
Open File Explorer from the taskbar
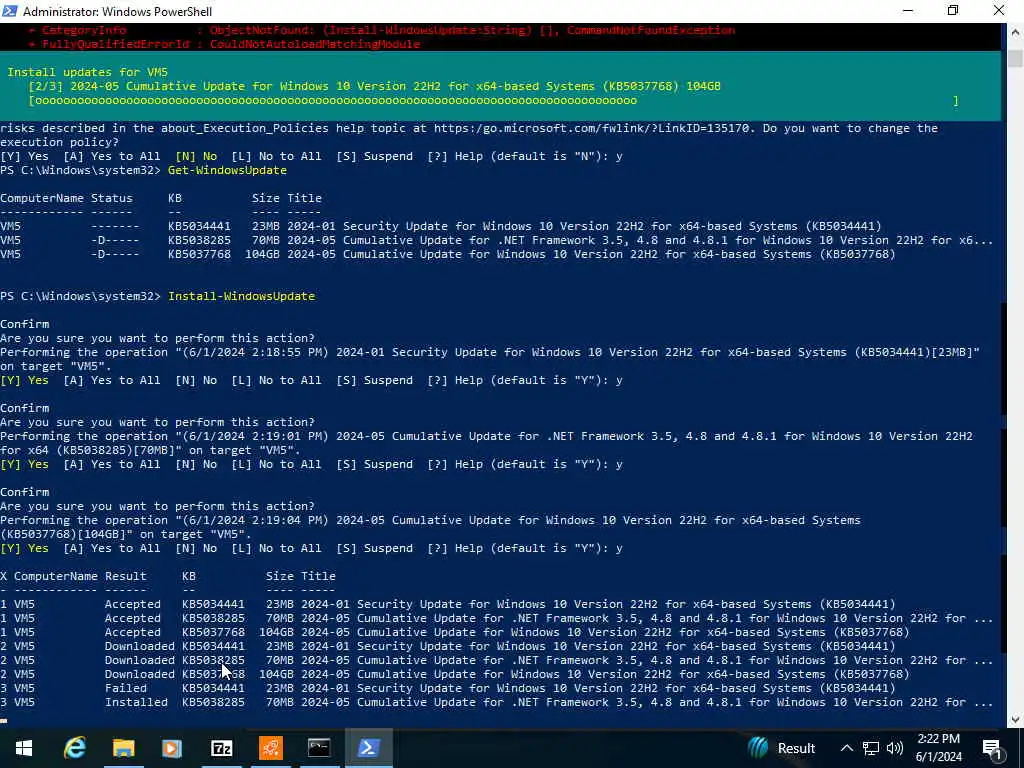[x=123, y=748]
